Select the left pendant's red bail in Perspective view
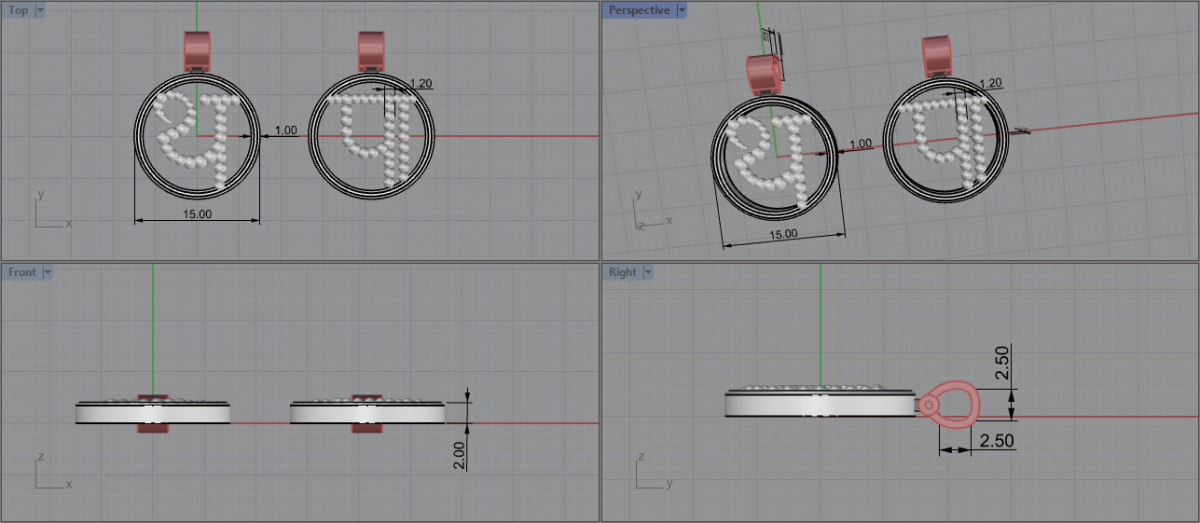Viewport: 1200px width, 523px height. [x=765, y=74]
